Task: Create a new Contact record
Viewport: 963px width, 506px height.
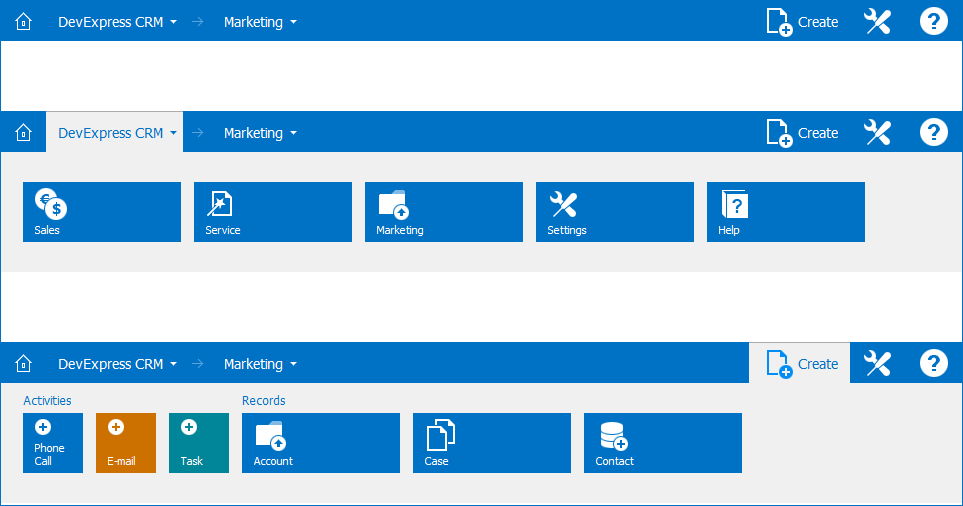Action: 663,443
